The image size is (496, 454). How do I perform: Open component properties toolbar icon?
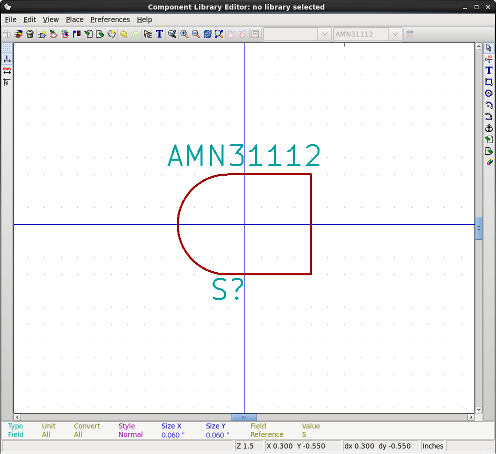(x=148, y=34)
